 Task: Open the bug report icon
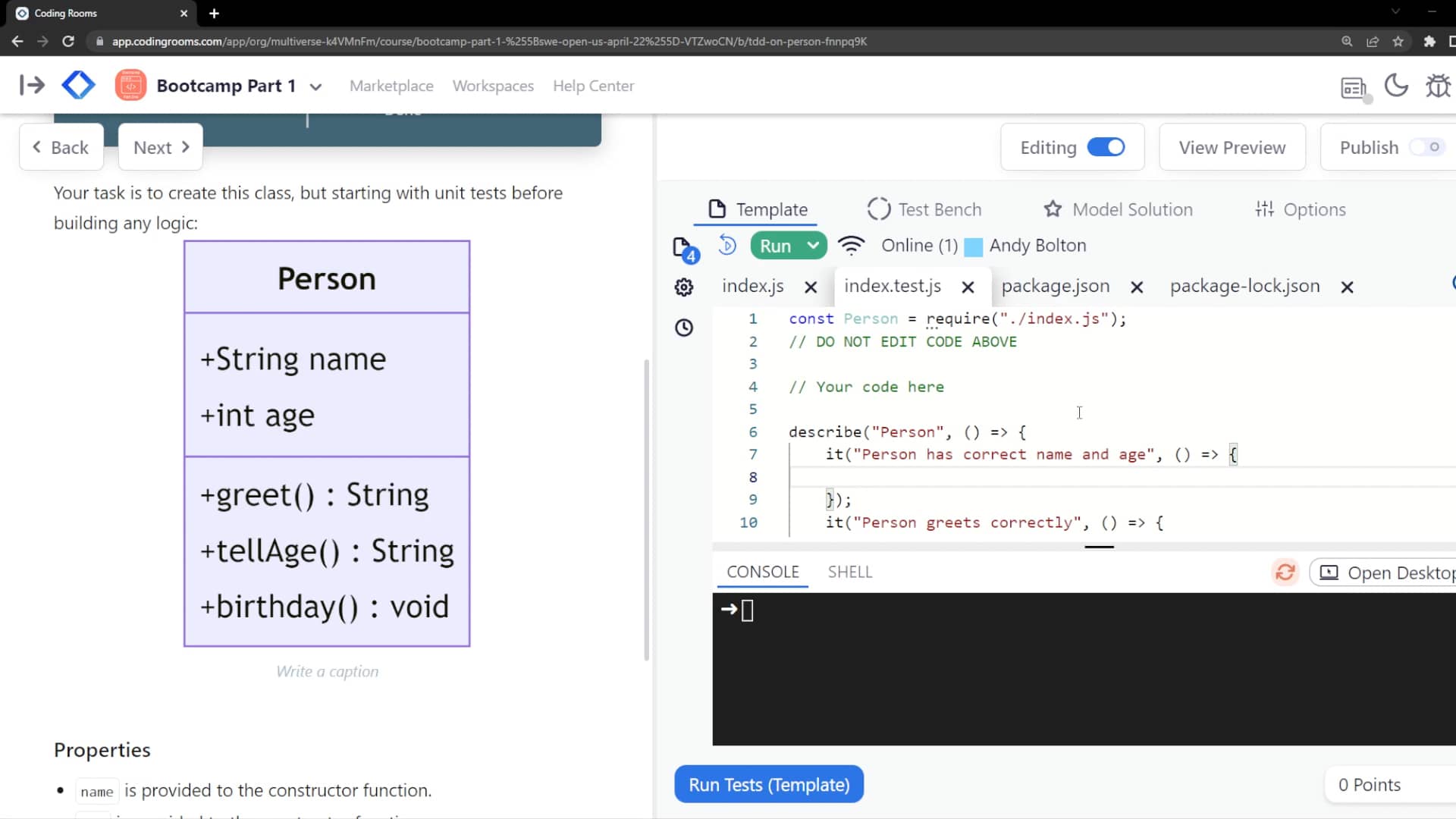pyautogui.click(x=1437, y=86)
